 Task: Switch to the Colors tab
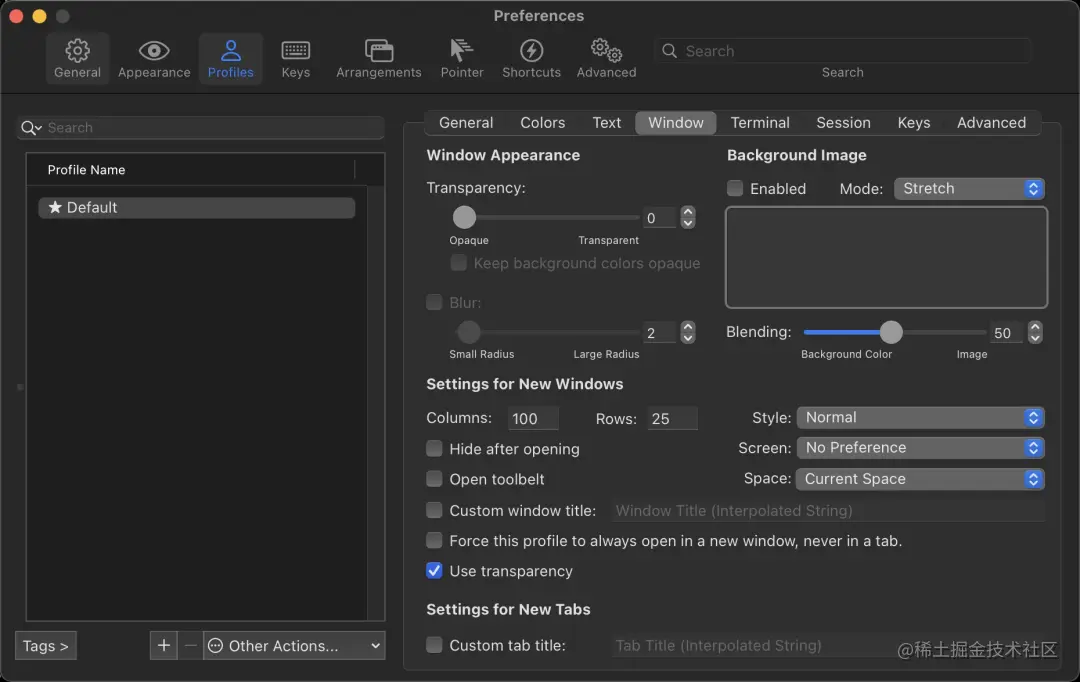[542, 123]
